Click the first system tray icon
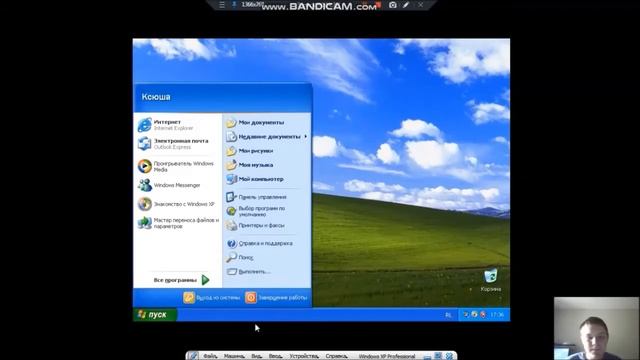The width and height of the screenshot is (640, 360). point(466,314)
